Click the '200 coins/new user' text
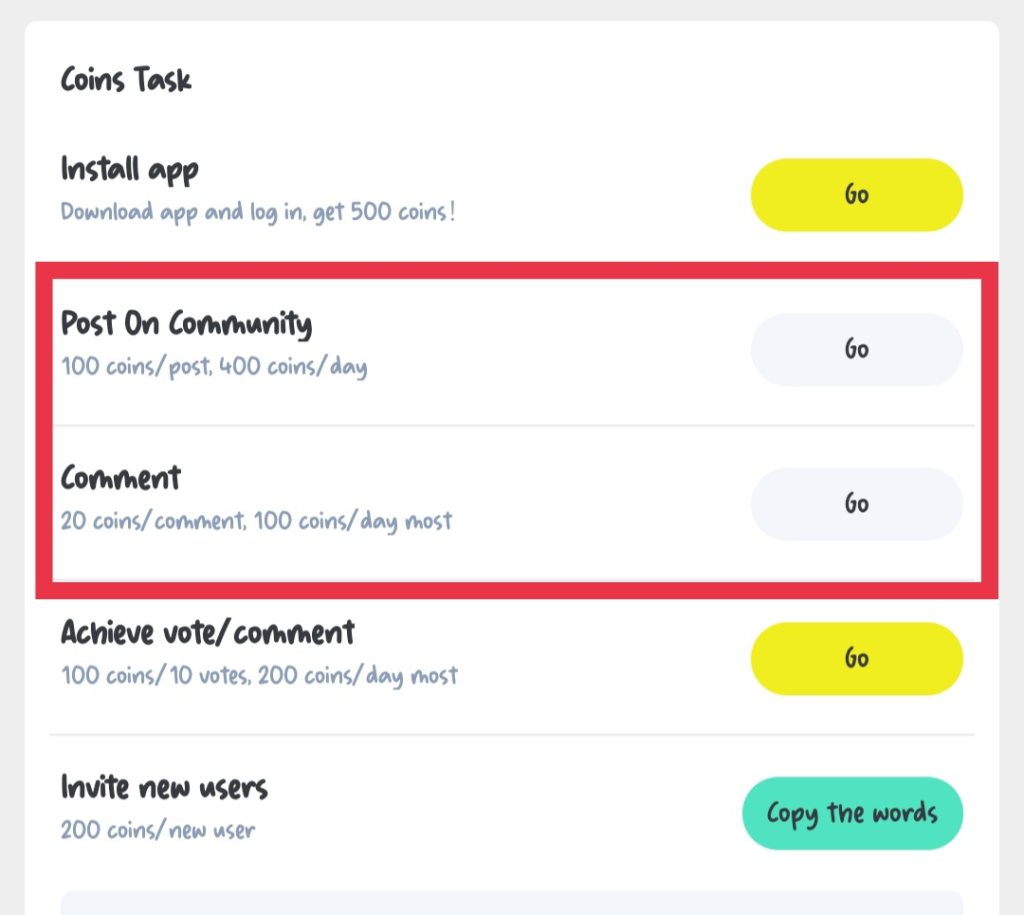Screen dimensions: 1024x915 158,830
